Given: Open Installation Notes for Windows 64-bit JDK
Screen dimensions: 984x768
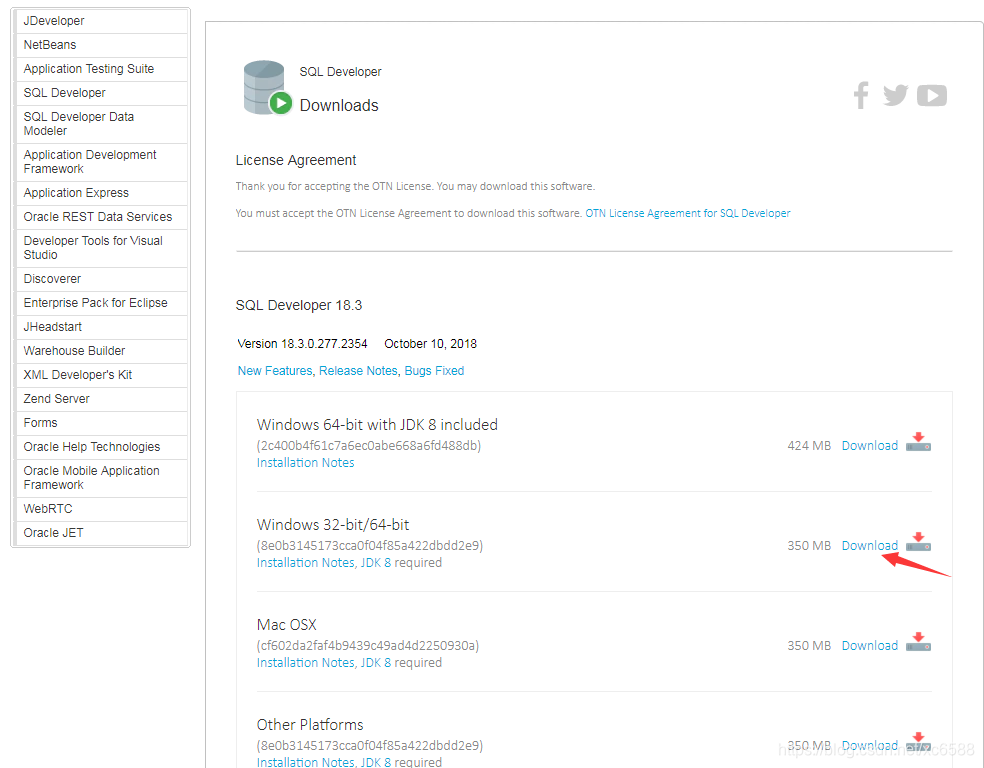Looking at the screenshot, I should 306,462.
